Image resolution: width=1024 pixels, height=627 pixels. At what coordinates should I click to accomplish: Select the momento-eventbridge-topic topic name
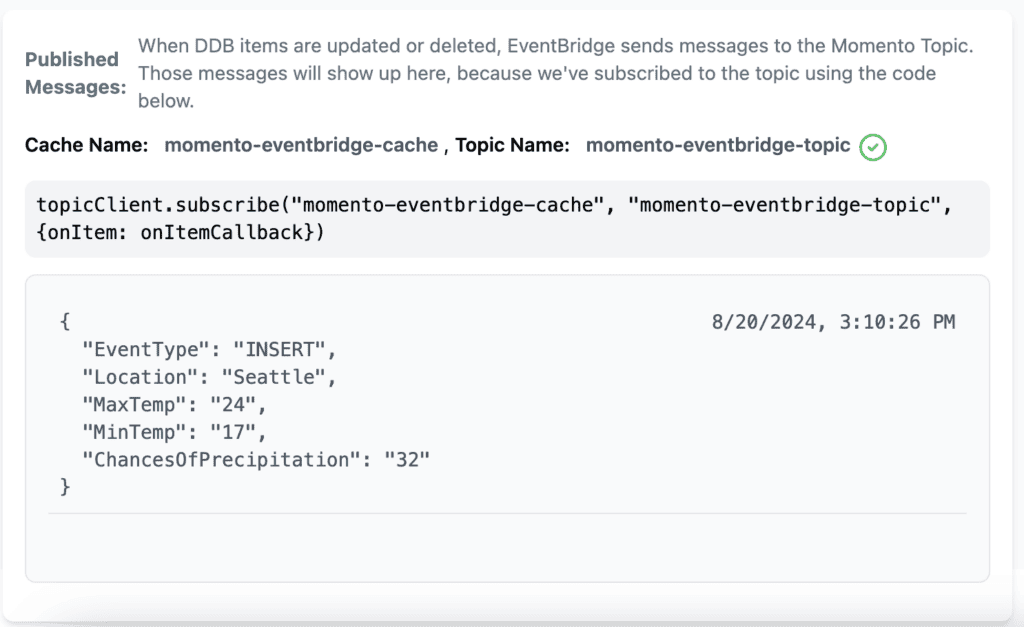(x=718, y=145)
